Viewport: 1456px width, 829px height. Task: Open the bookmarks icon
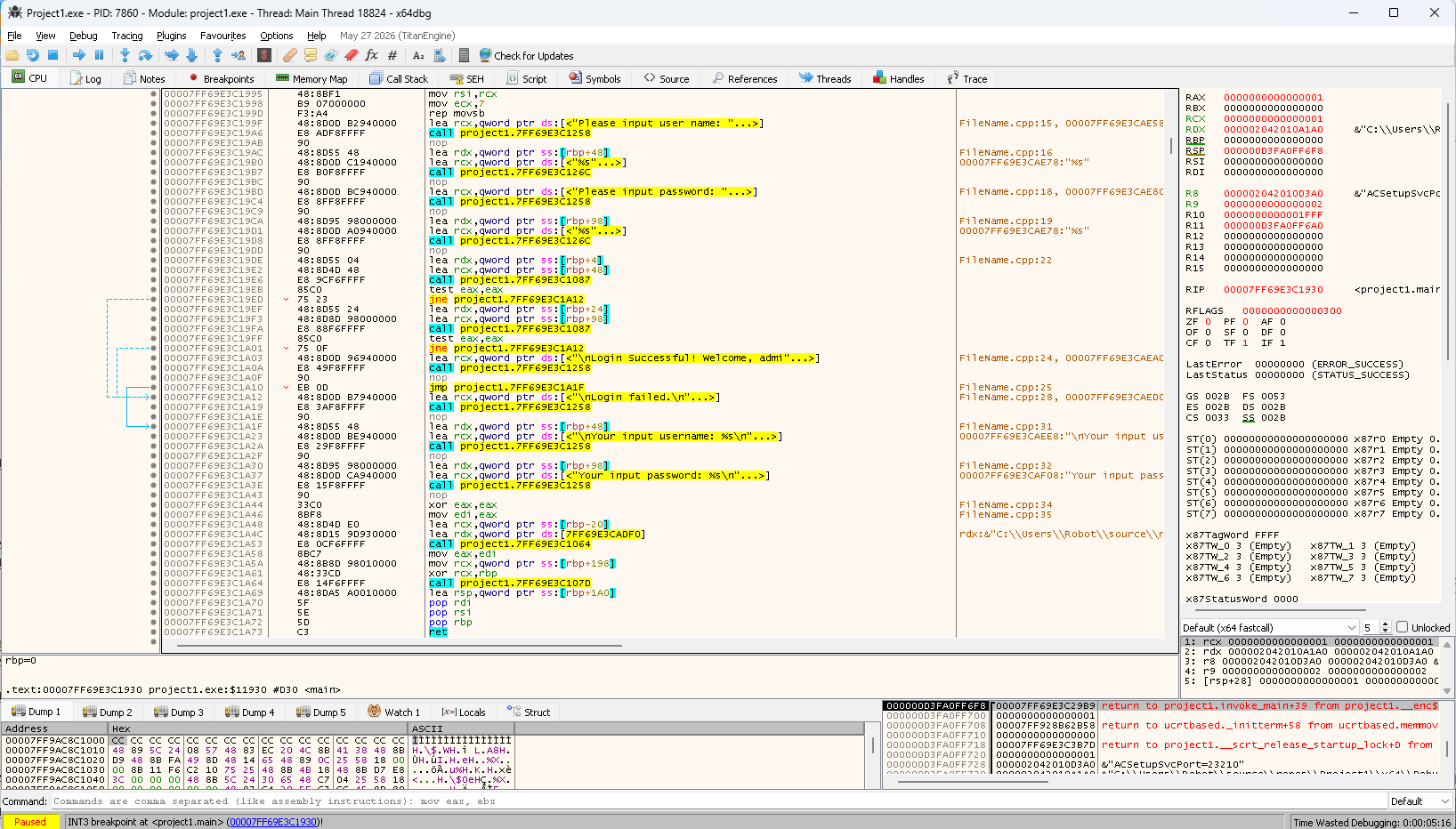[351, 55]
